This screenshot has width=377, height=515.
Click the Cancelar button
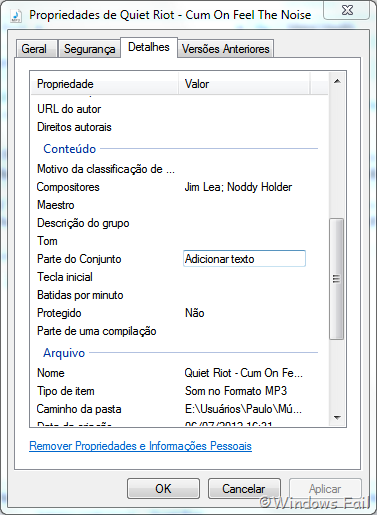pos(244,489)
